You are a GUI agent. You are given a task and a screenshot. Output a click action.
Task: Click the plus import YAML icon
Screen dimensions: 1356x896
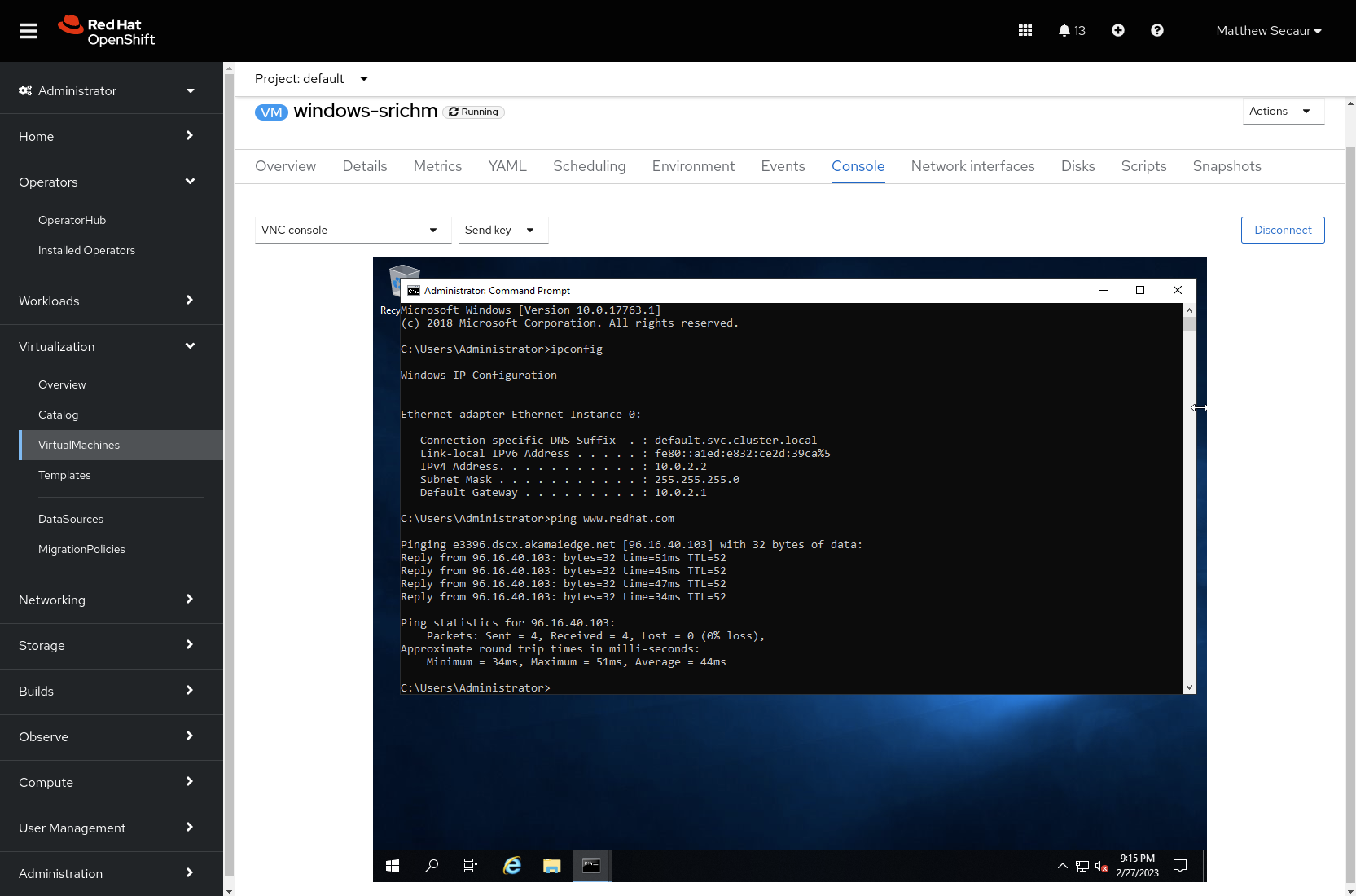(1118, 30)
